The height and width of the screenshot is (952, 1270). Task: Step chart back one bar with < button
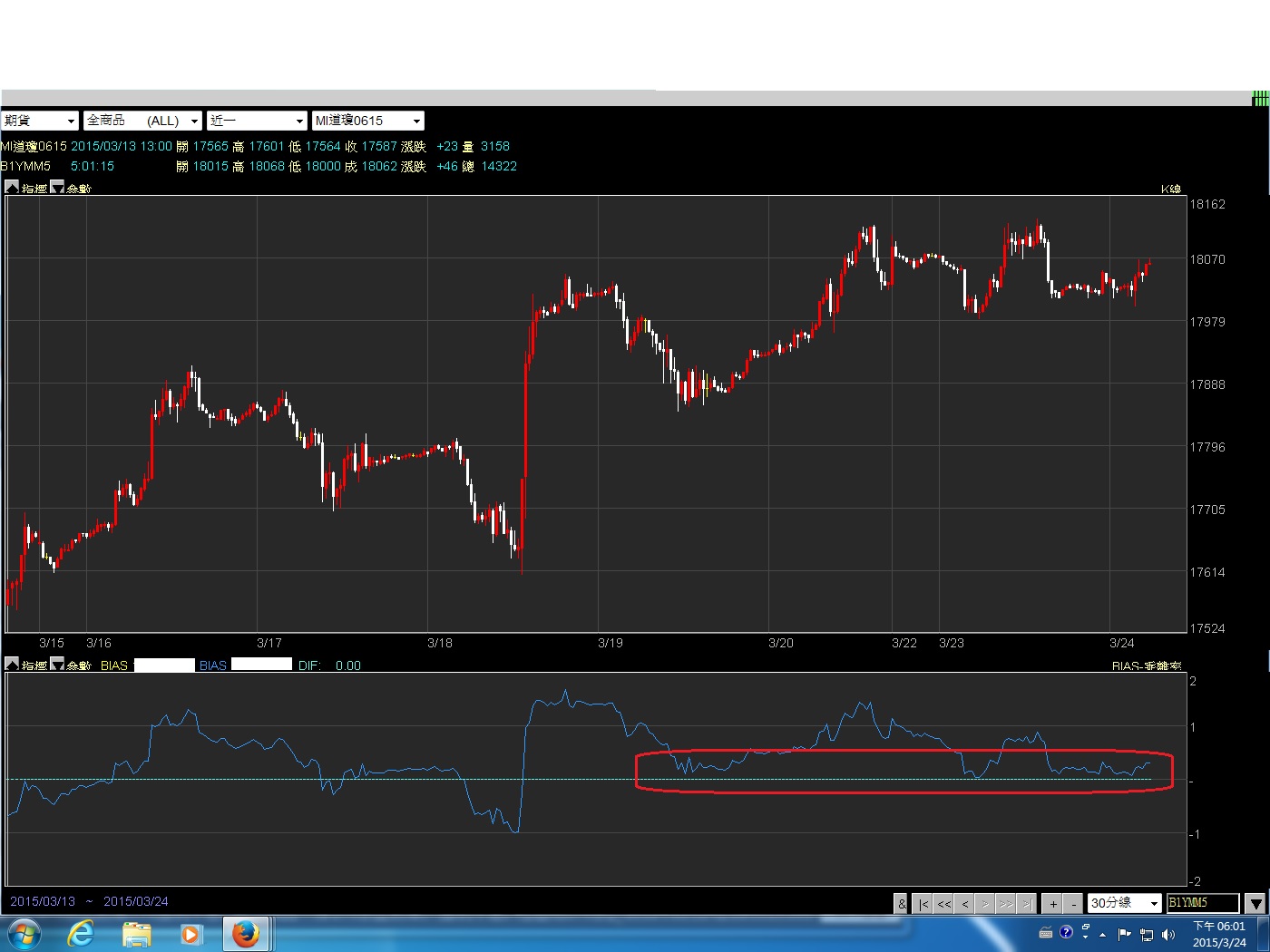click(x=964, y=904)
